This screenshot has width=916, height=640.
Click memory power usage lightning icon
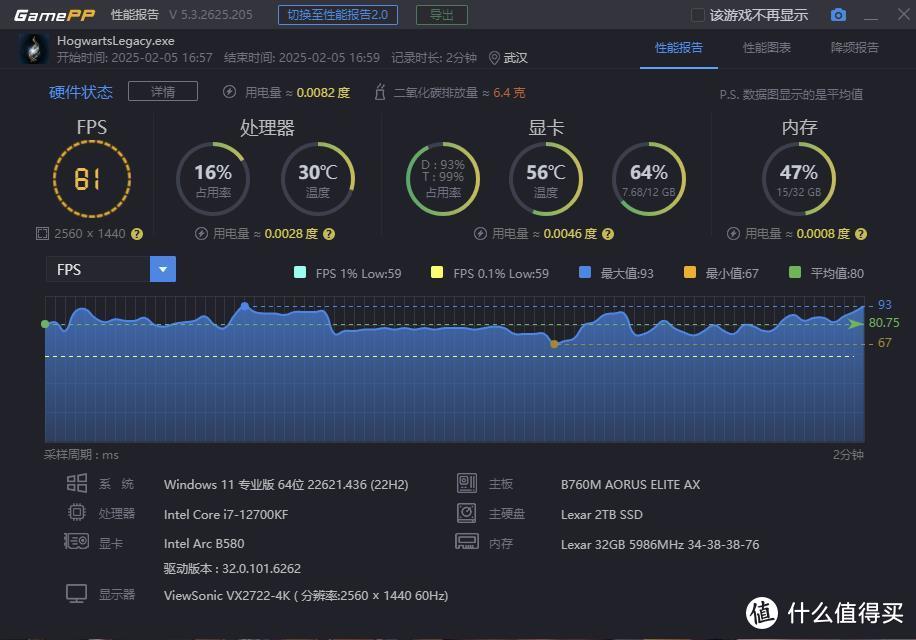tap(733, 234)
